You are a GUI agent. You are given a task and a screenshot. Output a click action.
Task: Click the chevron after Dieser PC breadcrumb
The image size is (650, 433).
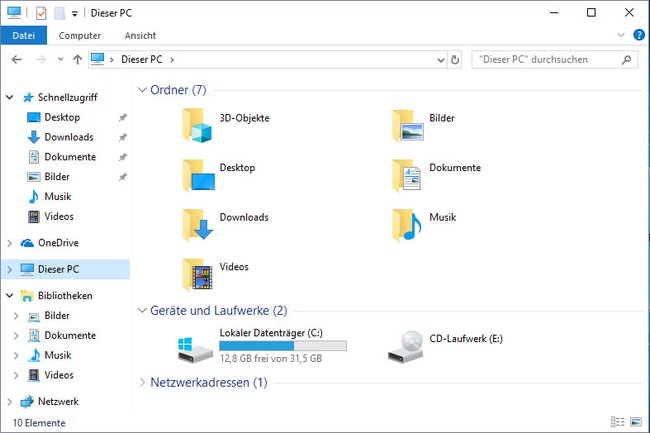point(172,60)
